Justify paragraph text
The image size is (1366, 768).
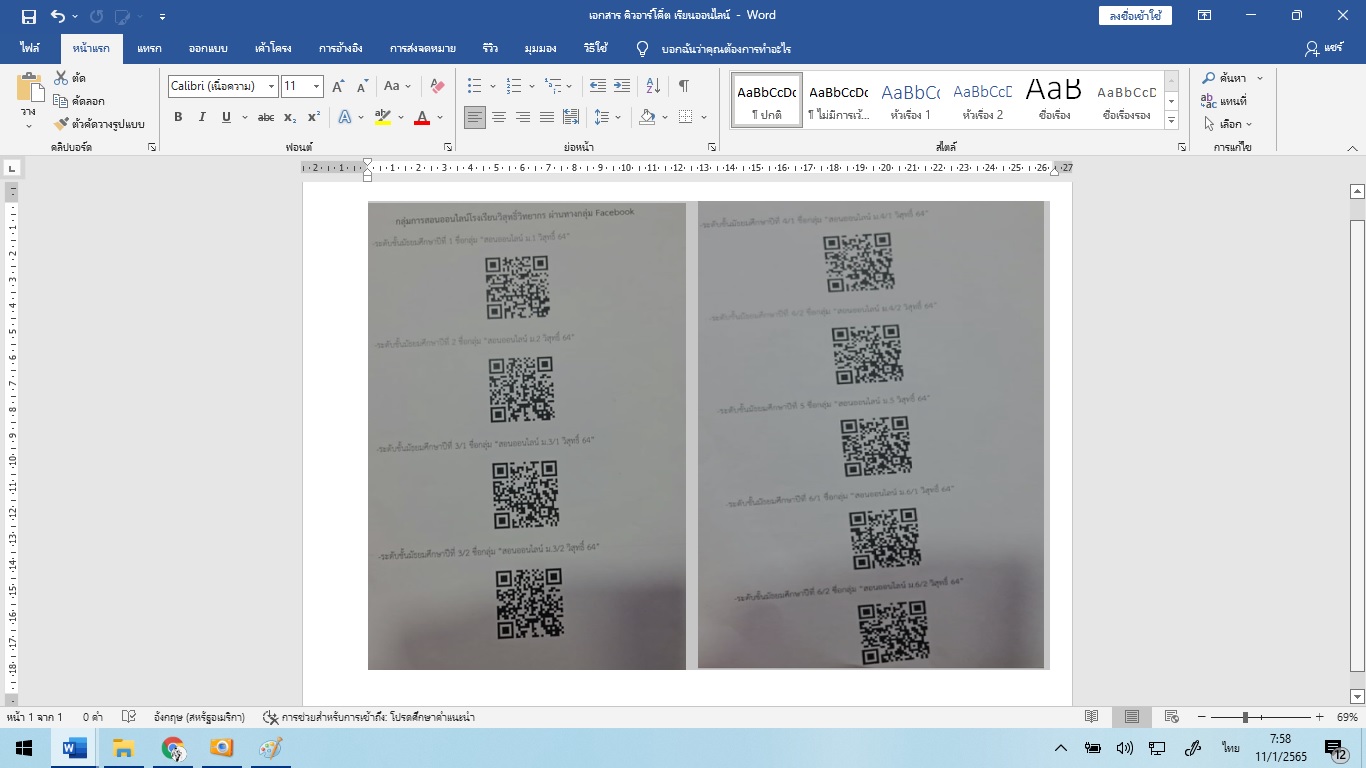pyautogui.click(x=546, y=117)
